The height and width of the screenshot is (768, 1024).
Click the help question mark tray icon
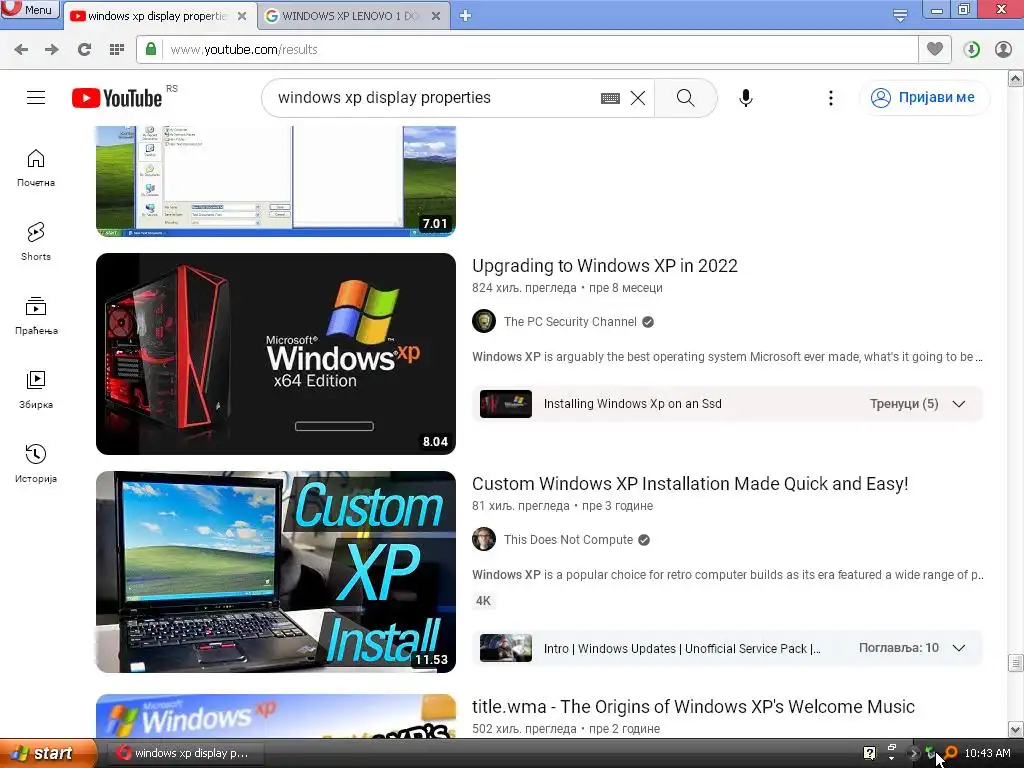coord(869,754)
